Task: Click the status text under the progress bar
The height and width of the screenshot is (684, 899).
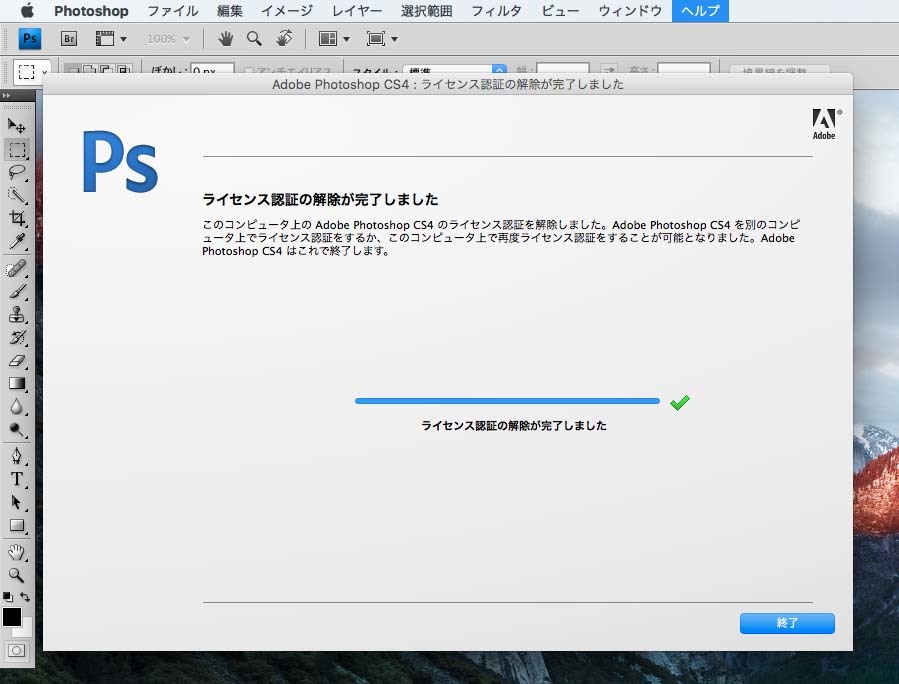Action: pos(514,425)
